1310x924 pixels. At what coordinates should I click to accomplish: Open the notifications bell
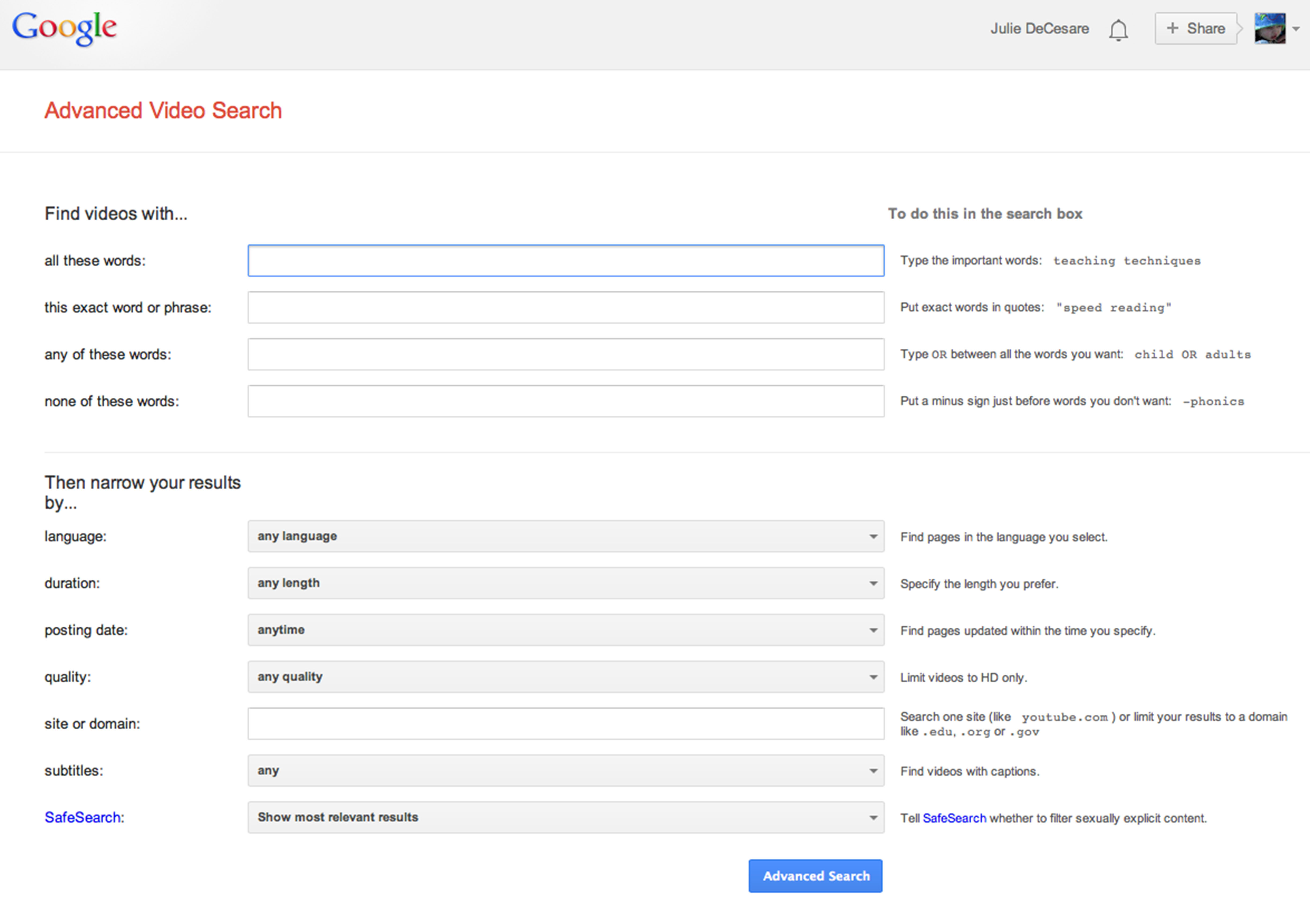1118,30
